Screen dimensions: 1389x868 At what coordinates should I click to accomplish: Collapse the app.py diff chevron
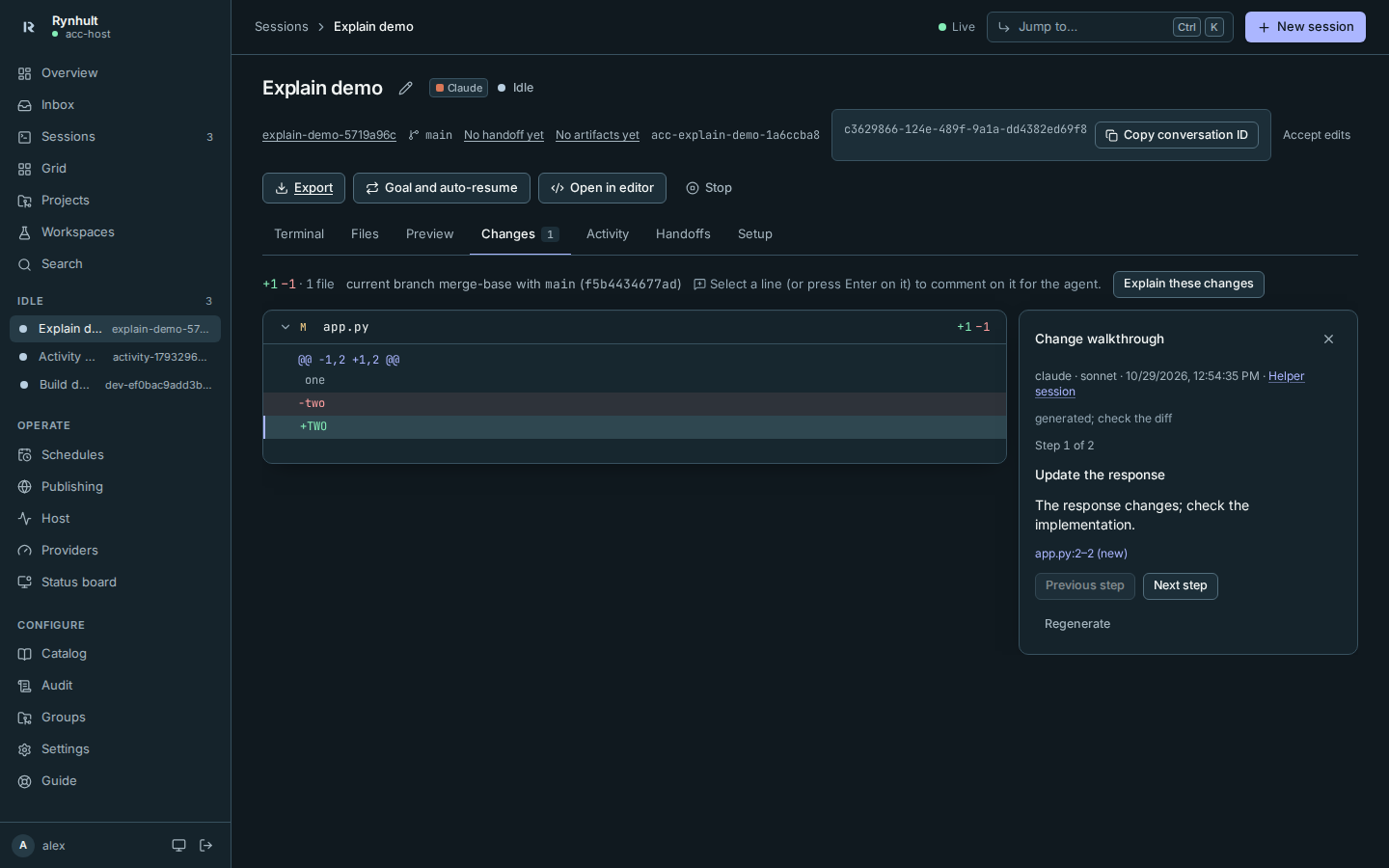pos(286,327)
